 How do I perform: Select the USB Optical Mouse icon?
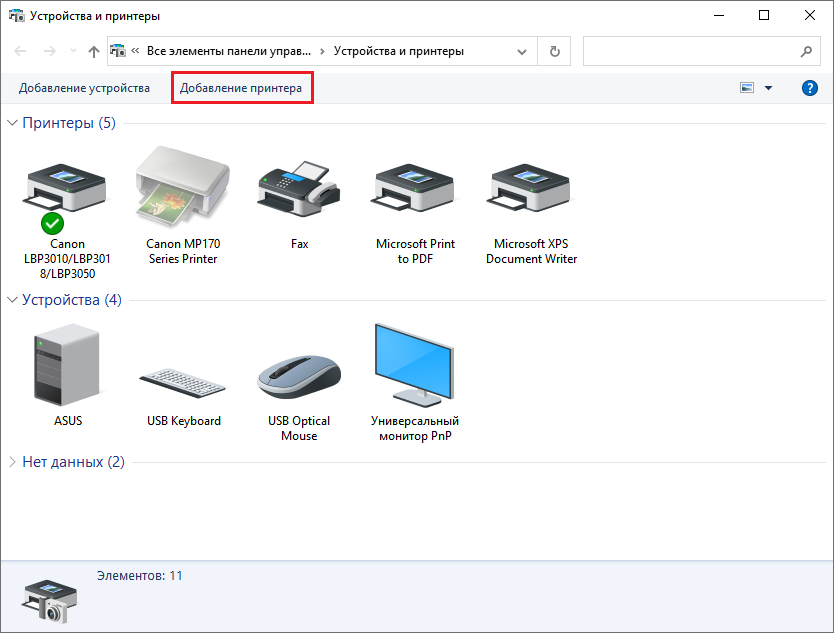point(299,377)
